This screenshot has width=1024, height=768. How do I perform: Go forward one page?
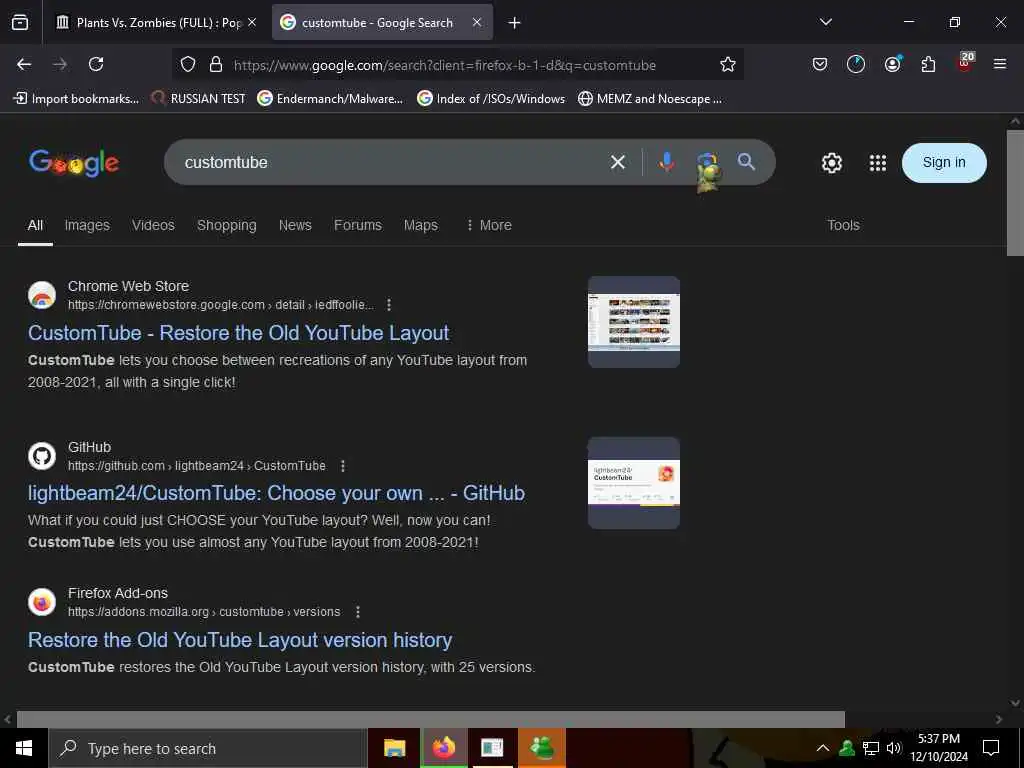[60, 64]
